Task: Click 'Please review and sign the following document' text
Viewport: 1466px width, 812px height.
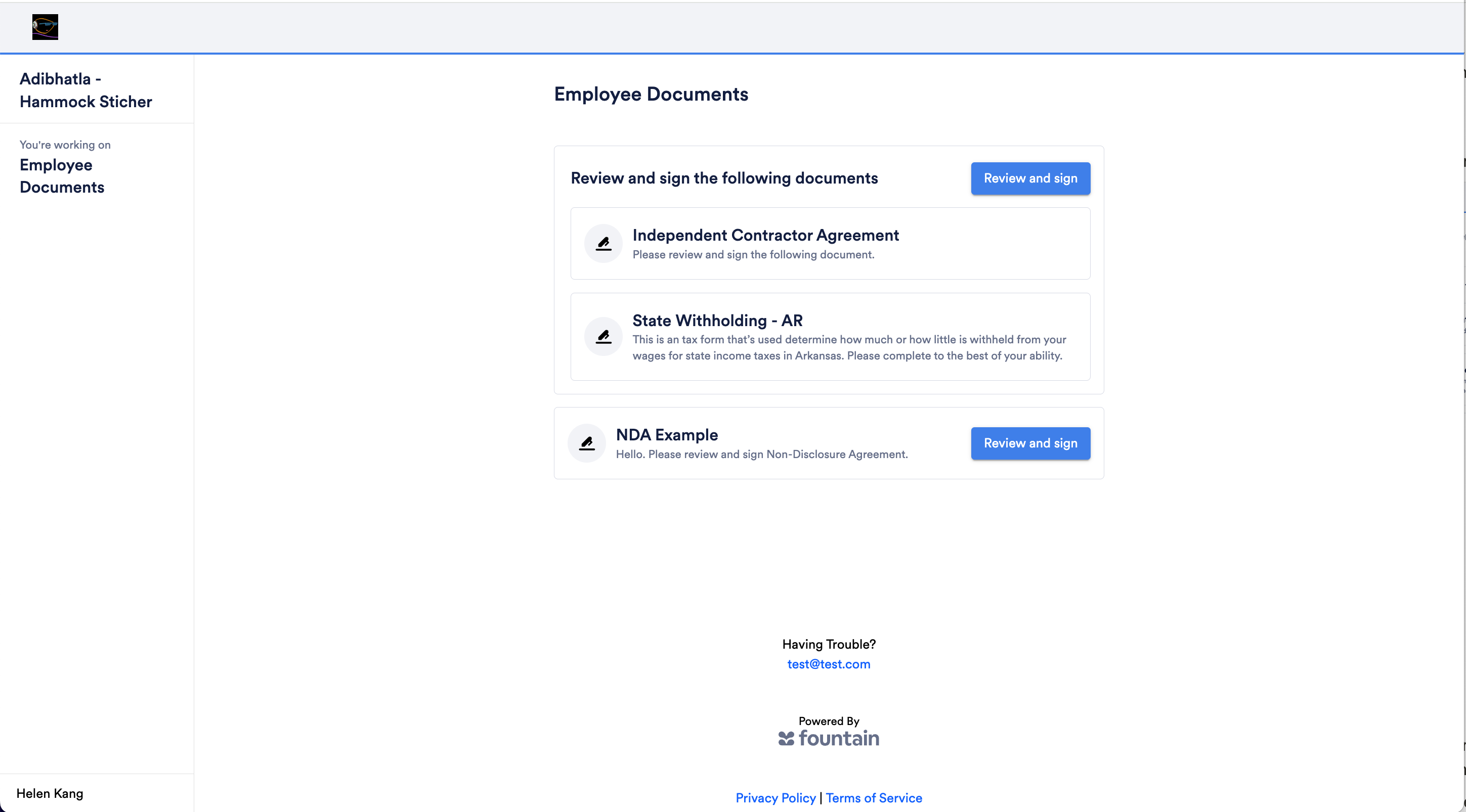Action: point(754,255)
